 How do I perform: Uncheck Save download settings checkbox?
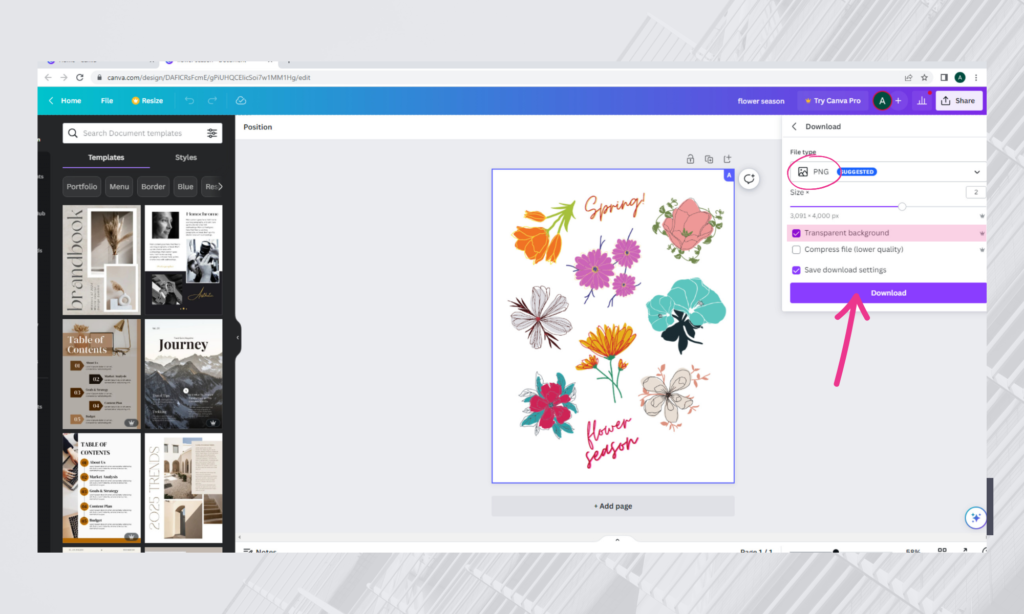pyautogui.click(x=796, y=270)
